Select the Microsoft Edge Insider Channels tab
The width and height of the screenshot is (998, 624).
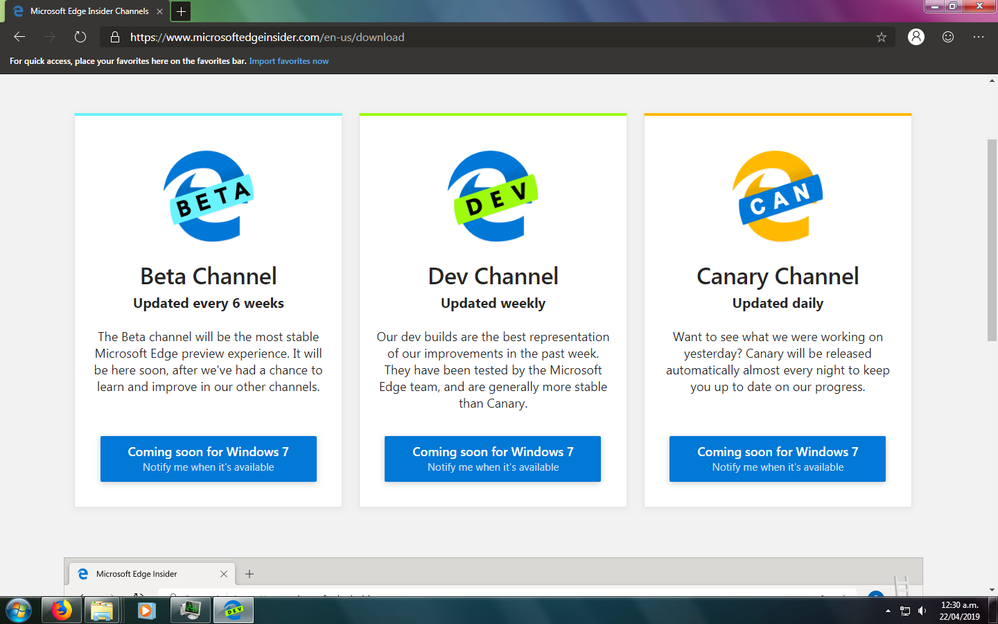point(88,11)
